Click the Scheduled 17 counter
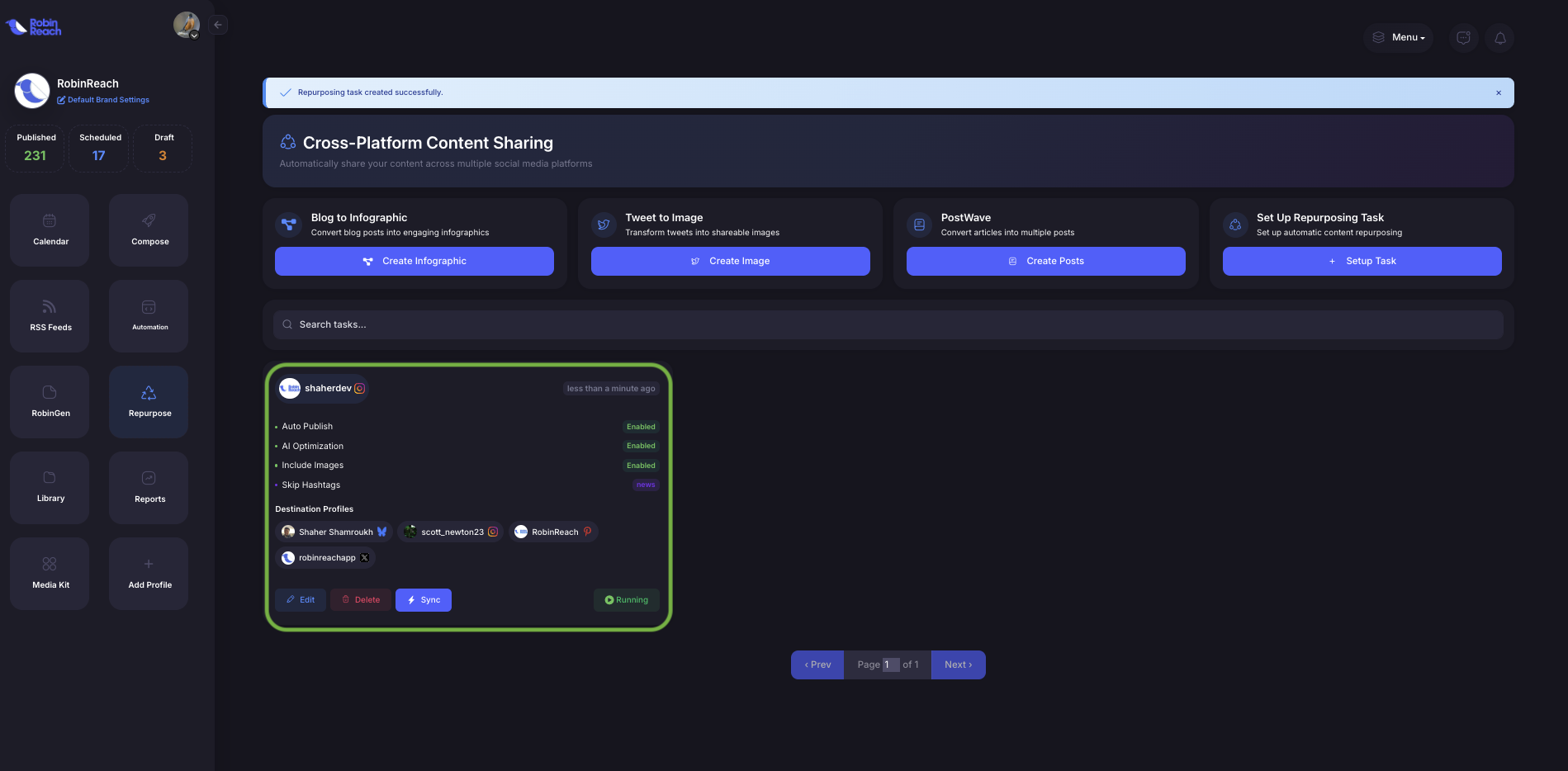 click(99, 148)
